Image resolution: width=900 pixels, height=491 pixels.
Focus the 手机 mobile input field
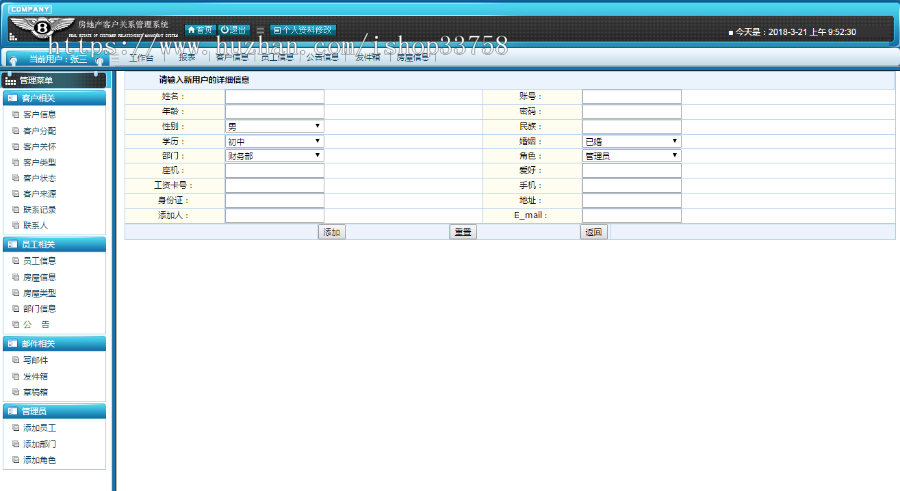tap(632, 185)
